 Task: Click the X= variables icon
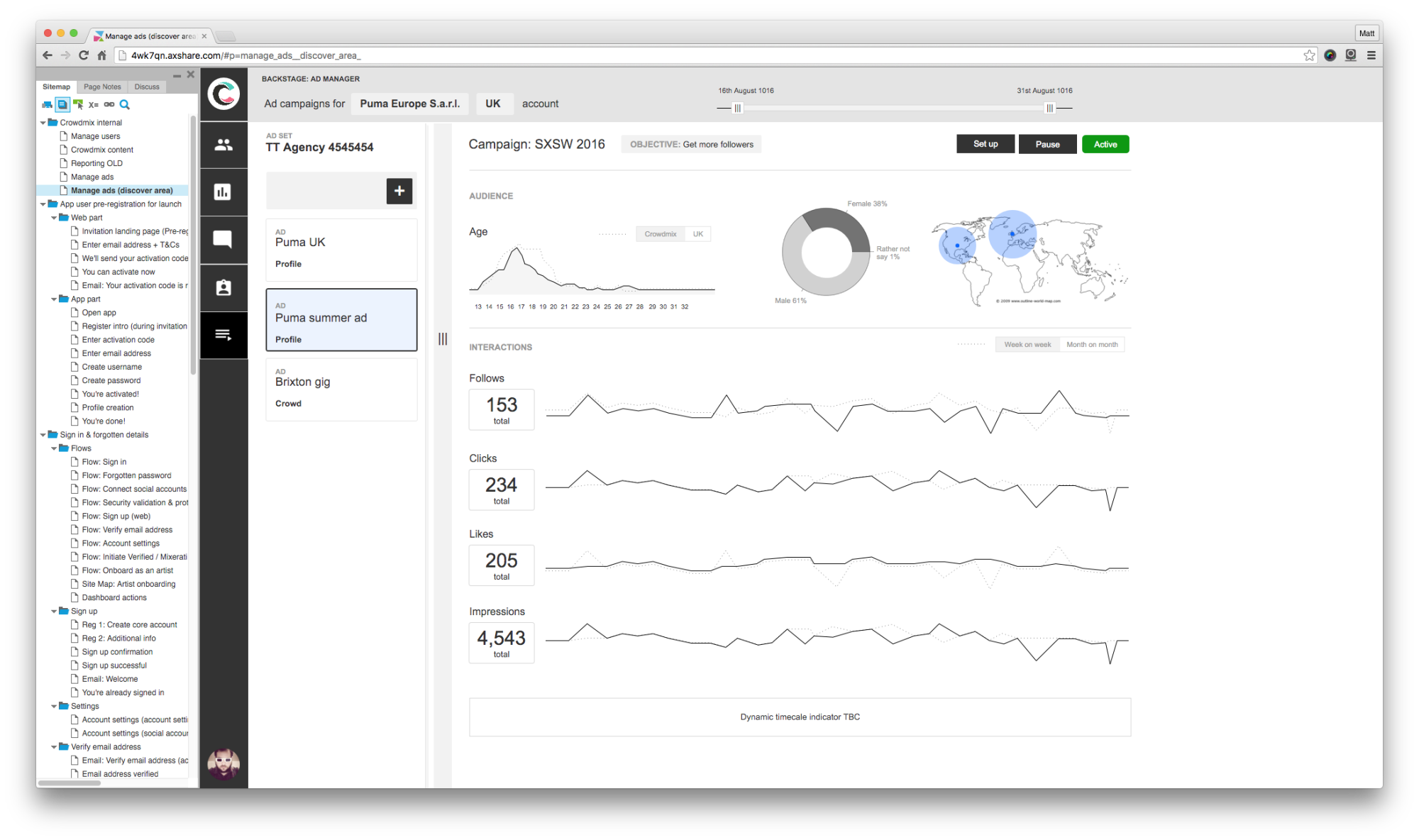pyautogui.click(x=94, y=104)
